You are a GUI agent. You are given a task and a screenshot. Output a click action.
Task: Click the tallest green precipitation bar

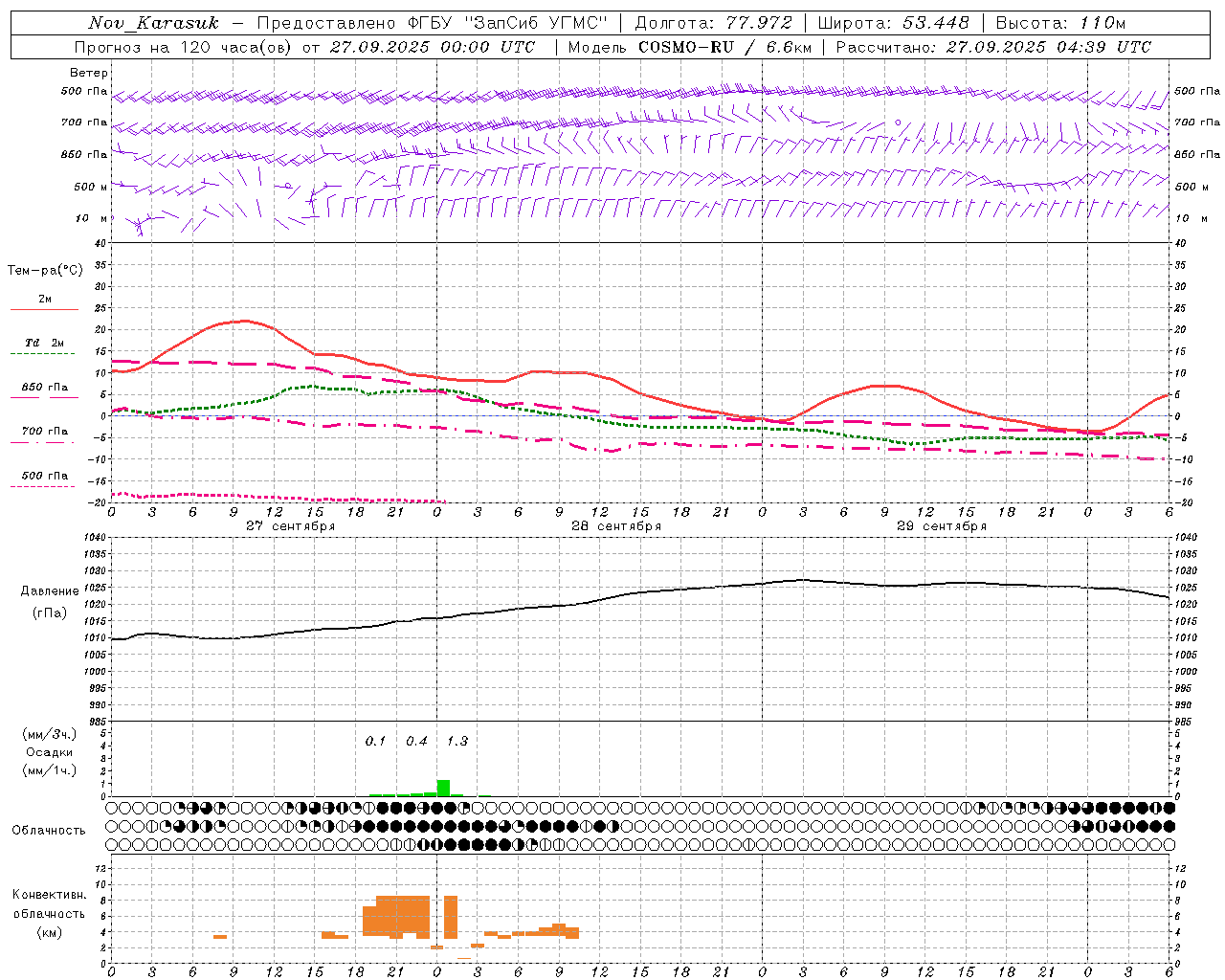pos(443,788)
